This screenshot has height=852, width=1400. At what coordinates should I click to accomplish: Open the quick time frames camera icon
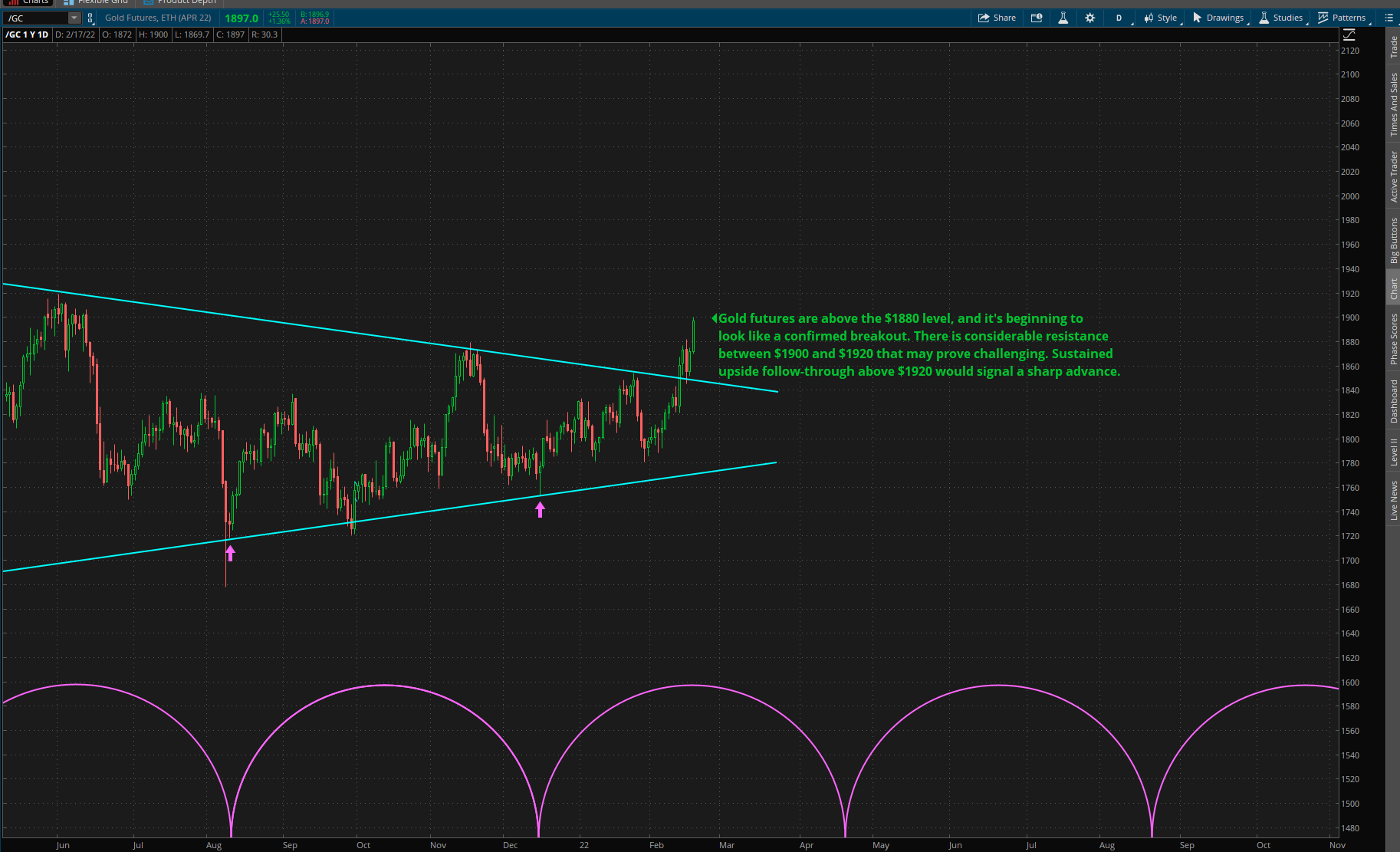click(x=1037, y=18)
